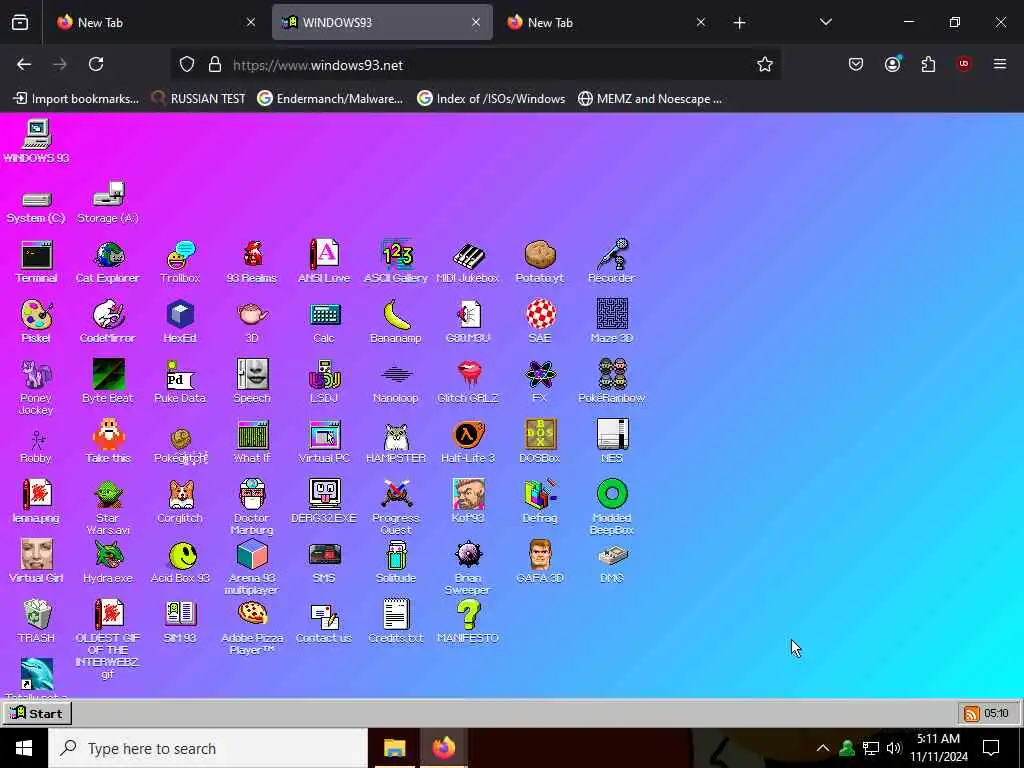Image resolution: width=1024 pixels, height=768 pixels.
Task: Open the LSDJ icon
Action: (x=324, y=382)
